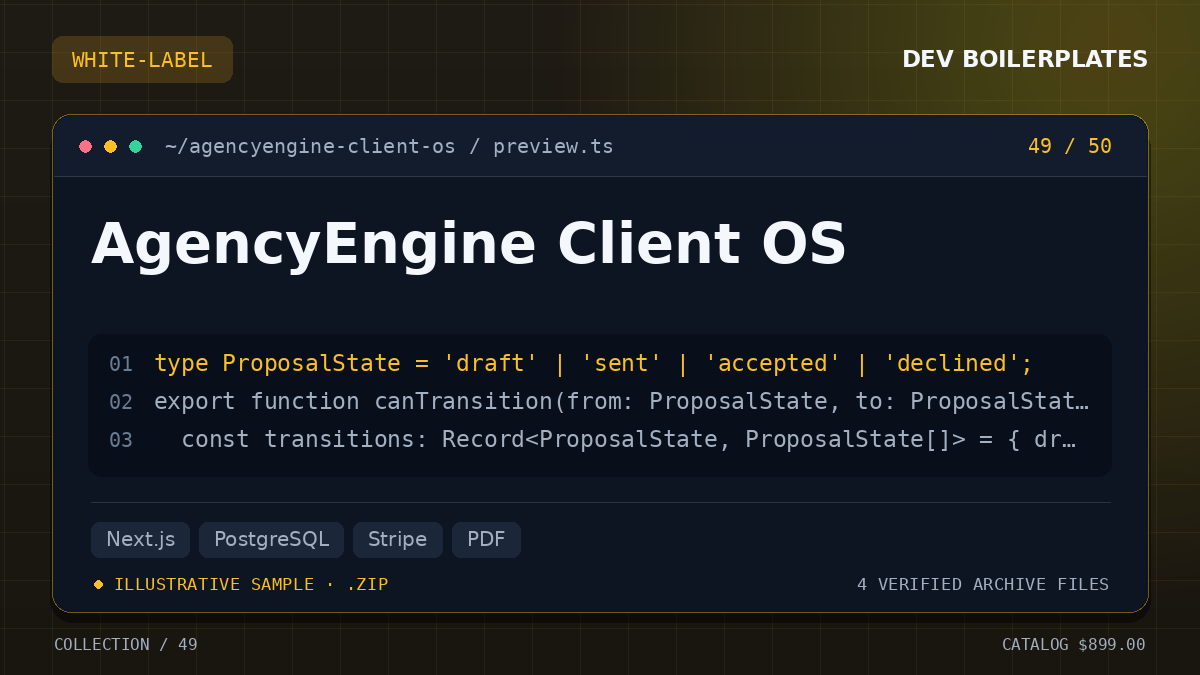Click the AgencyEngine Client OS title
Screen dimensions: 1200x675
click(x=469, y=244)
